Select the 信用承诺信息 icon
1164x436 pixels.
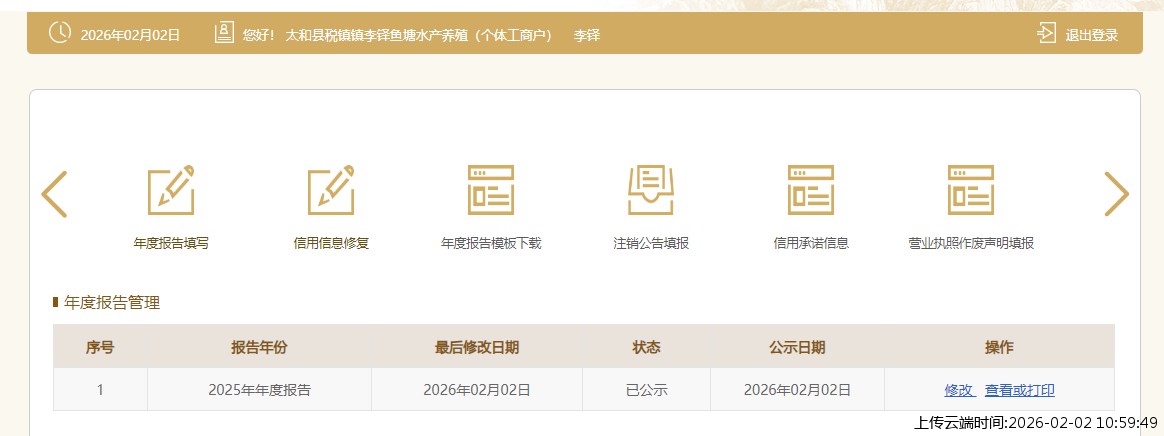point(811,190)
